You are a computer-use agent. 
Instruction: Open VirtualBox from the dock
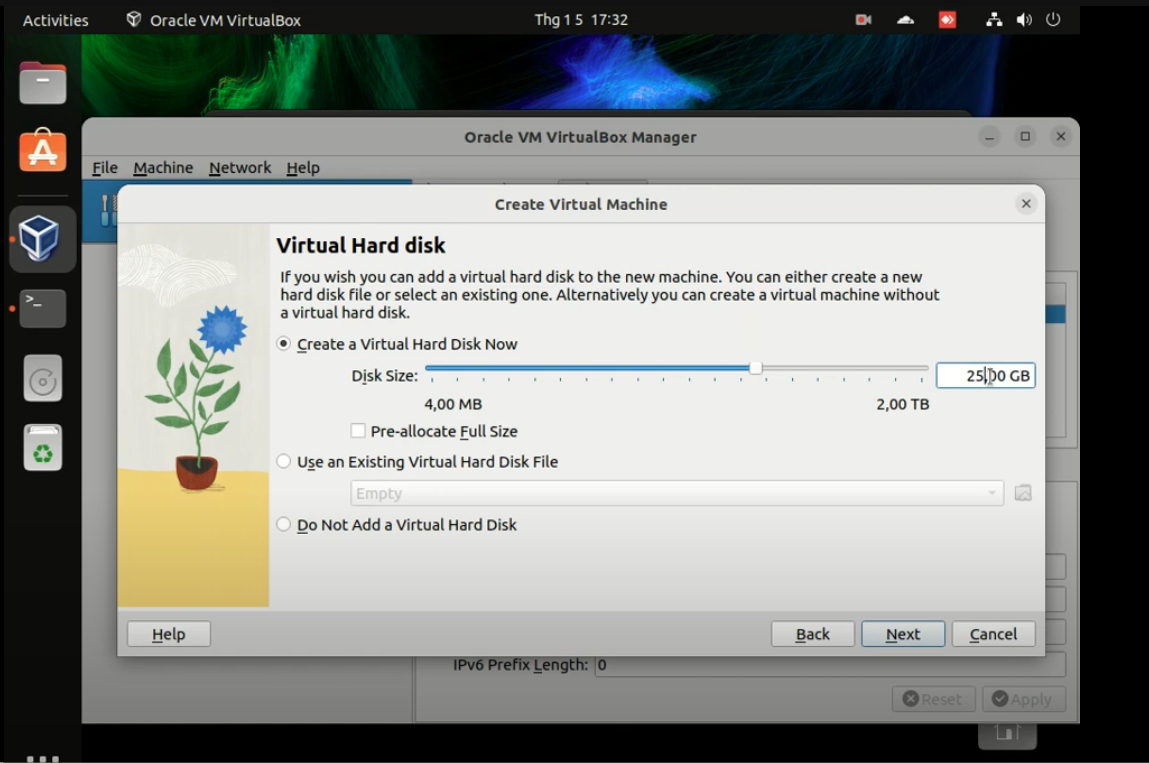pyautogui.click(x=42, y=240)
